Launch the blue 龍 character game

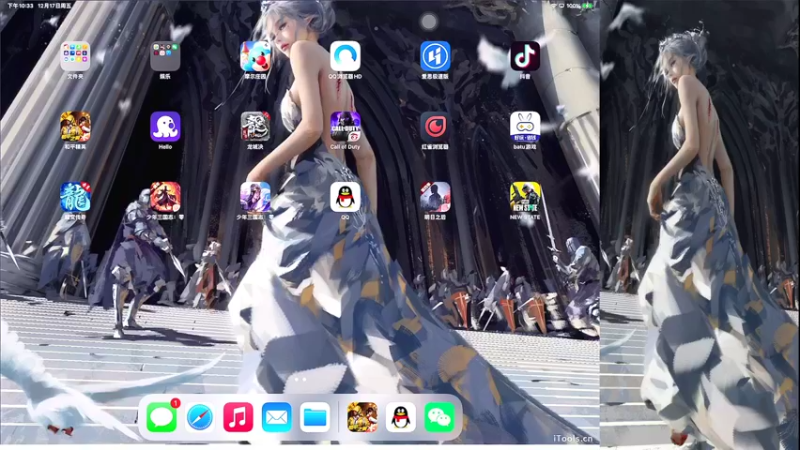tap(75, 197)
